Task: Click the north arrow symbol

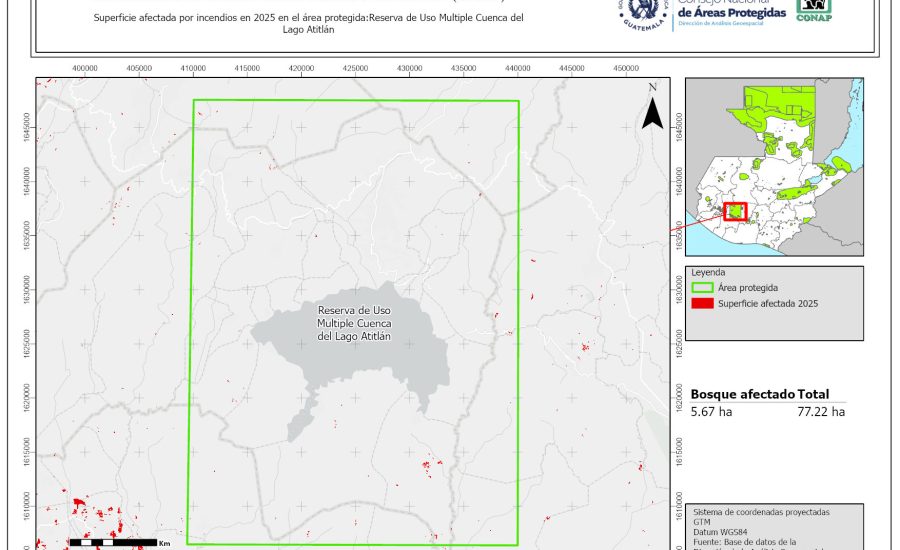Action: pos(652,111)
